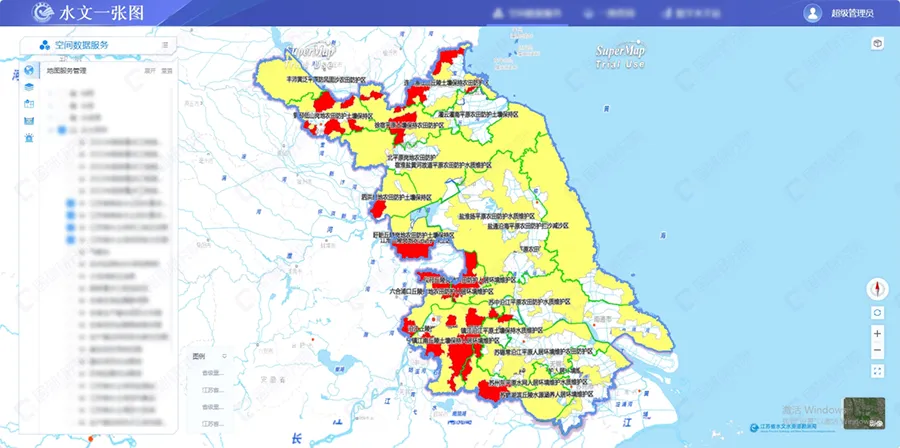Viewport: 900px width, 448px height.
Task: Select the first active top navigation tab
Action: click(527, 13)
